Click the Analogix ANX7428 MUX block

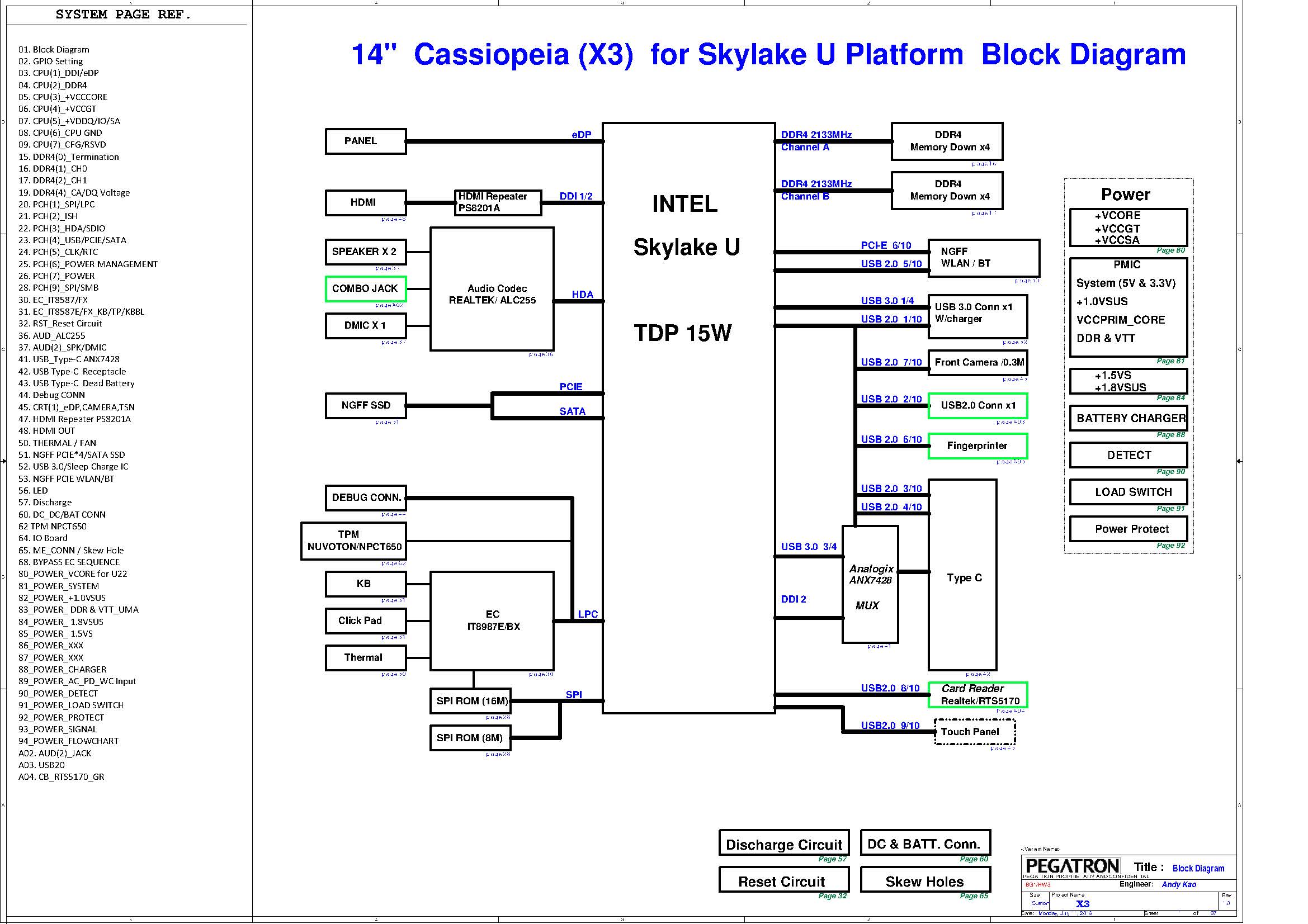tap(871, 585)
